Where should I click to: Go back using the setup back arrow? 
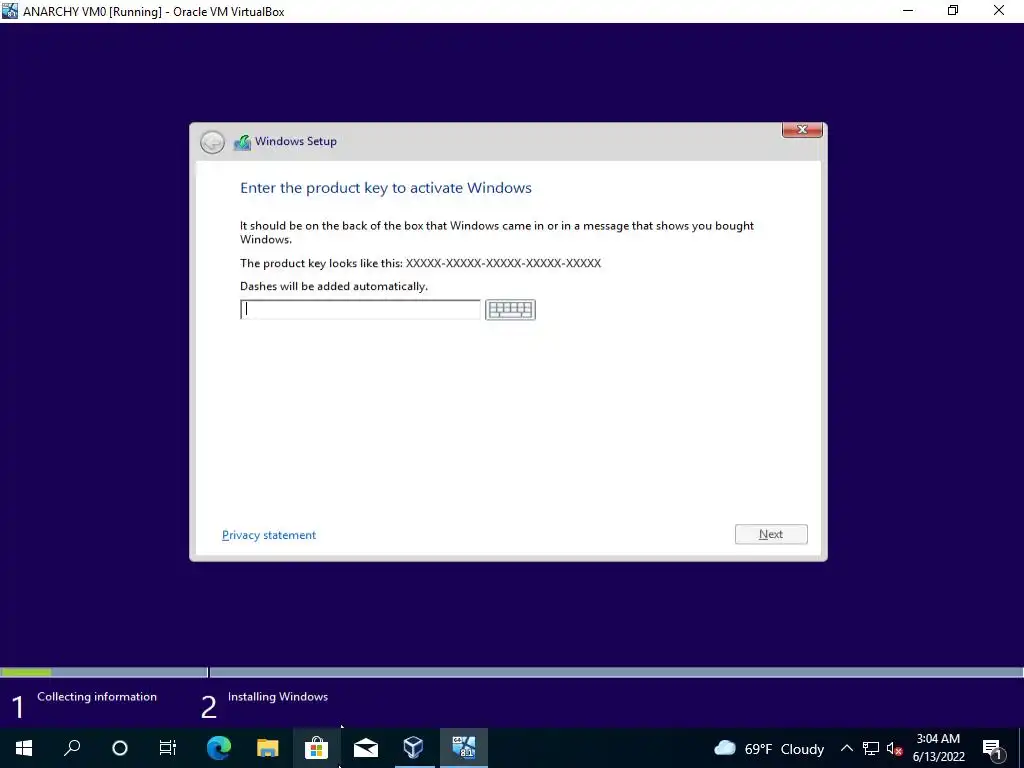click(x=212, y=142)
